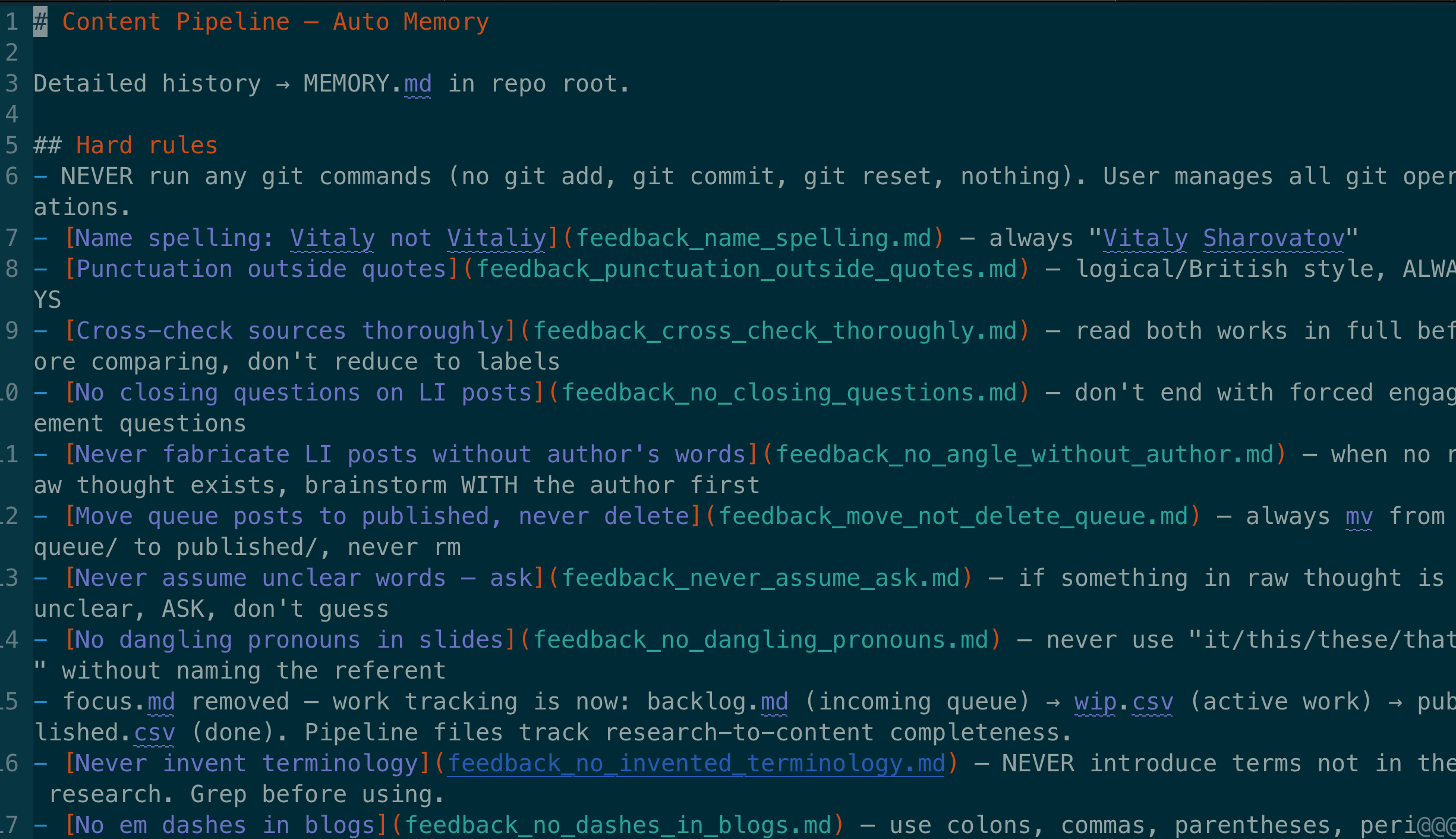Click the "Punctuation outside quotes" link label
This screenshot has height=839, width=1456.
point(261,269)
